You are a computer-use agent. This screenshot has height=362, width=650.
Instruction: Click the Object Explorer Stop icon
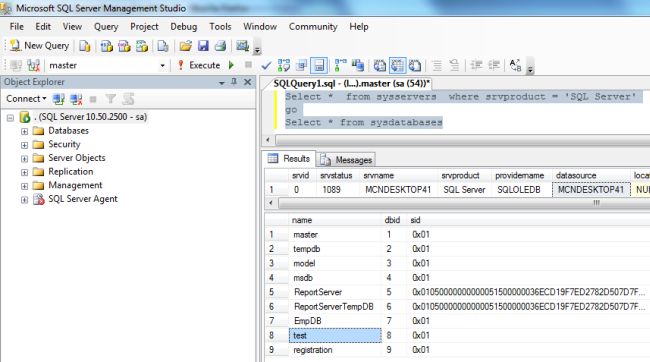click(93, 99)
